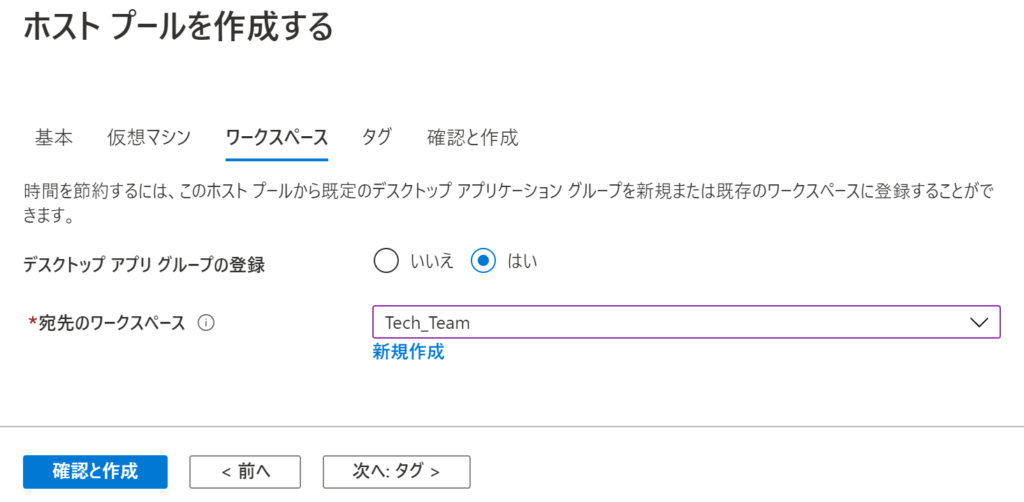Open the Tech_Team workspace combo box

point(686,322)
